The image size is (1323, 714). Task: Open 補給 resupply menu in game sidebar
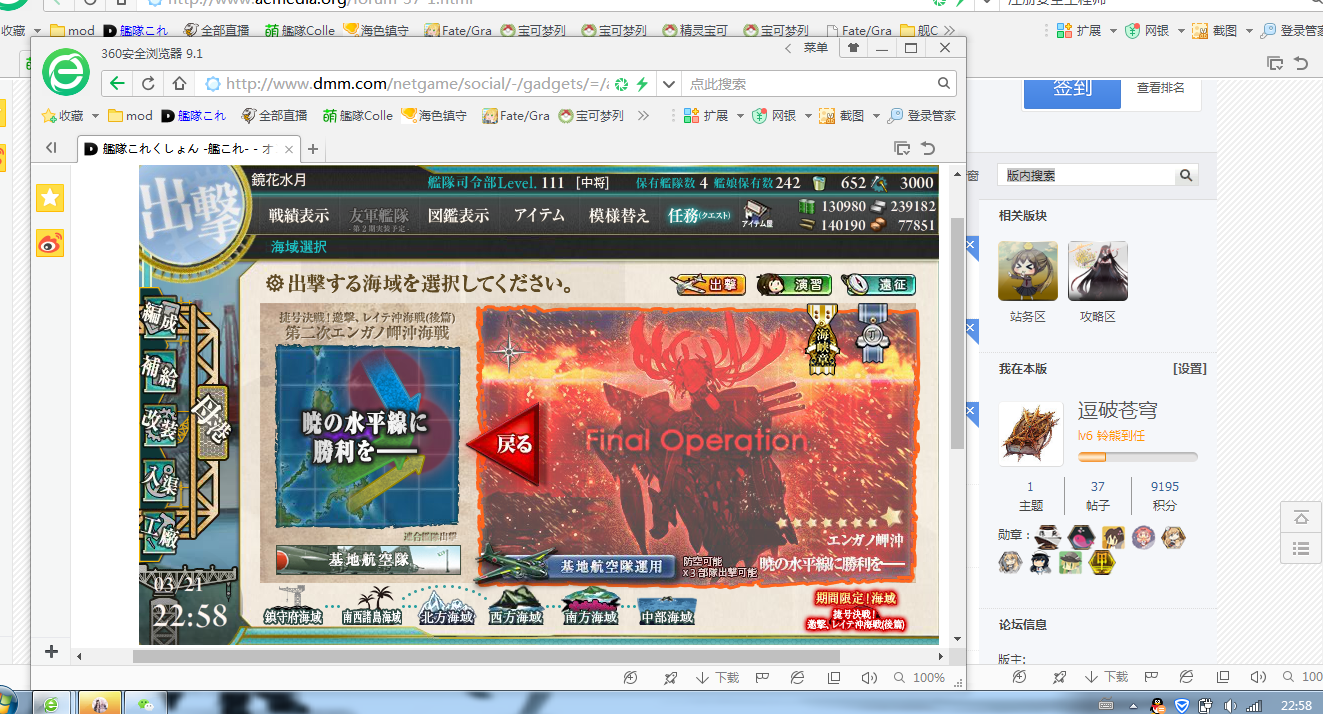(160, 370)
